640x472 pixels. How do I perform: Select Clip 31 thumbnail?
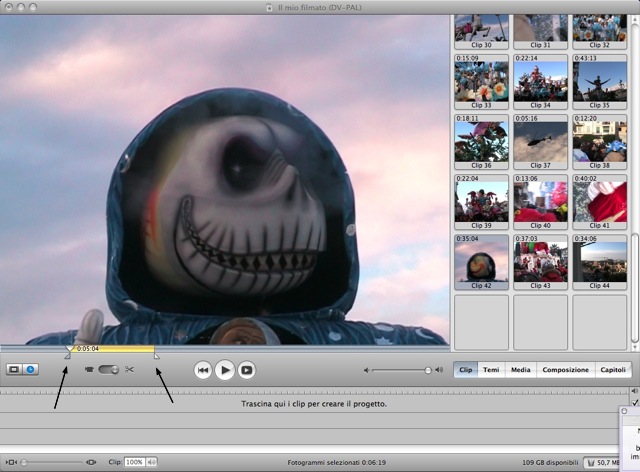click(x=540, y=32)
